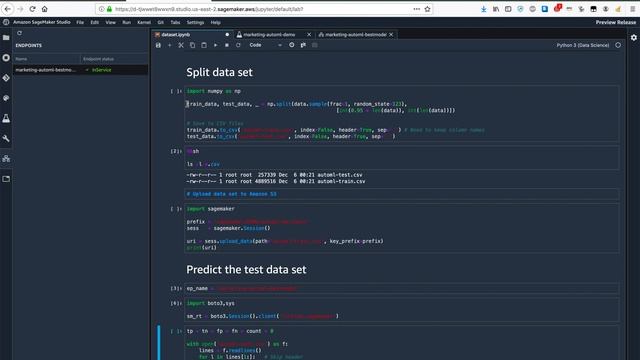Open the Code cell type dropdown
This screenshot has width=640, height=360.
265,45
